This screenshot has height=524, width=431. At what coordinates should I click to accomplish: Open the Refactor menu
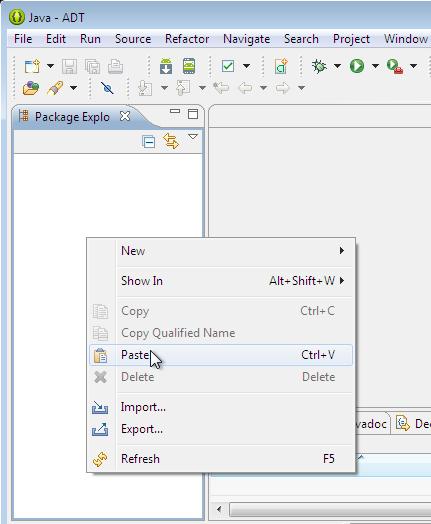[187, 39]
